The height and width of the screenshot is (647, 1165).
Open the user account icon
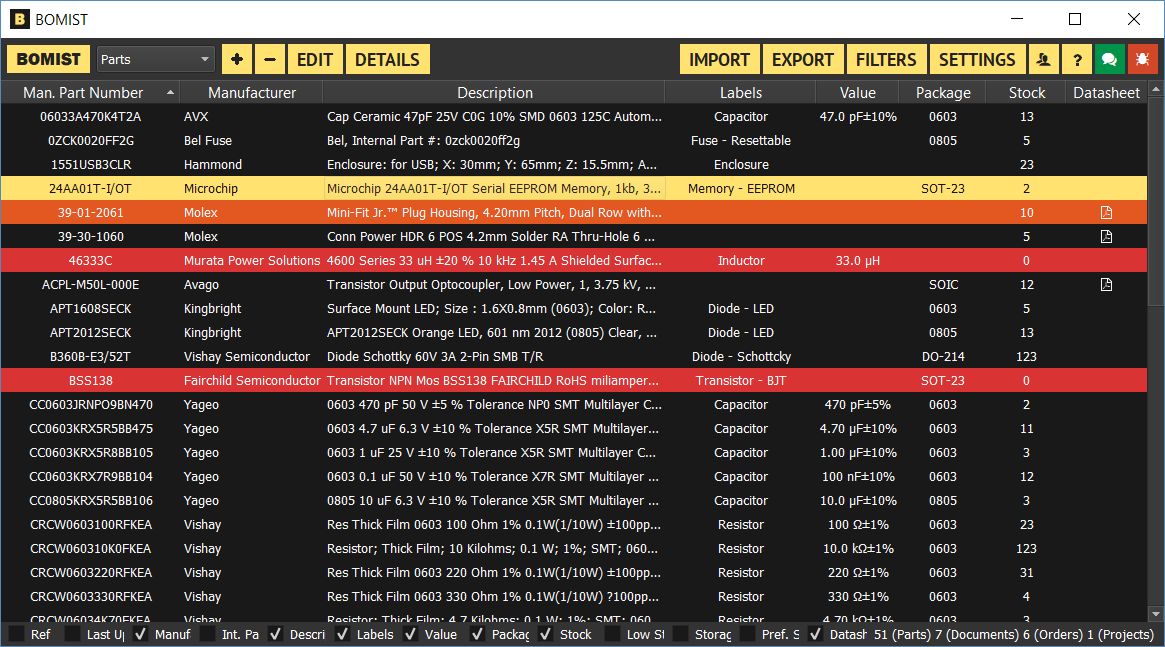click(x=1043, y=58)
